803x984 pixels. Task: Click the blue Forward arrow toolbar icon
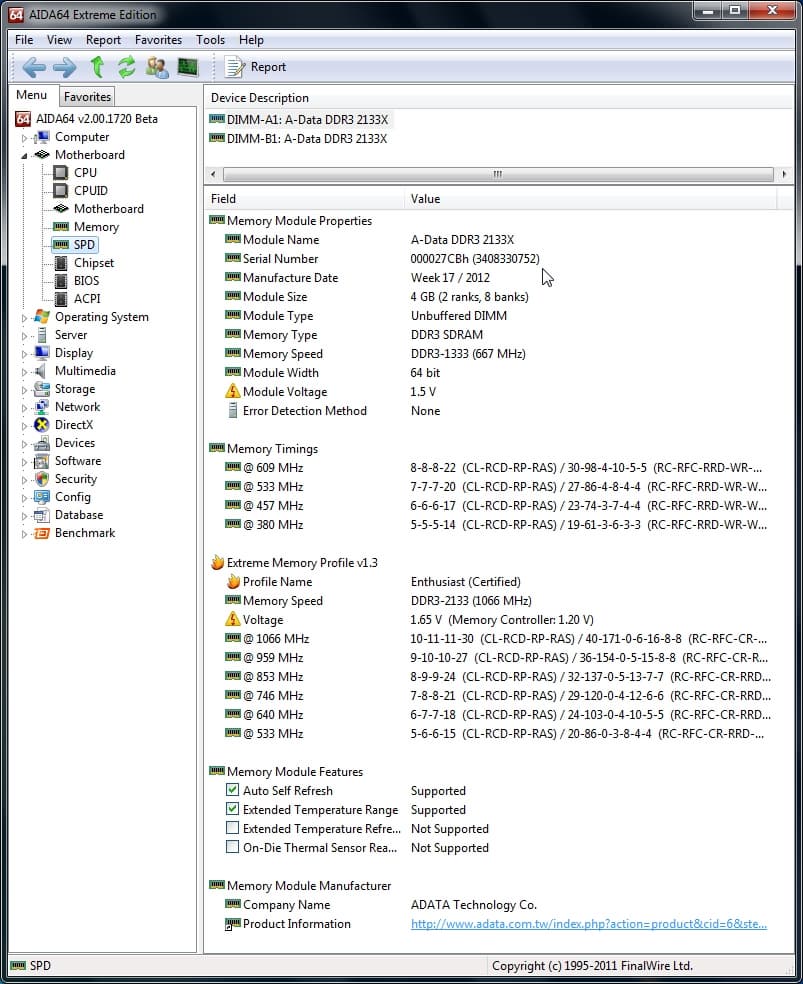coord(65,67)
